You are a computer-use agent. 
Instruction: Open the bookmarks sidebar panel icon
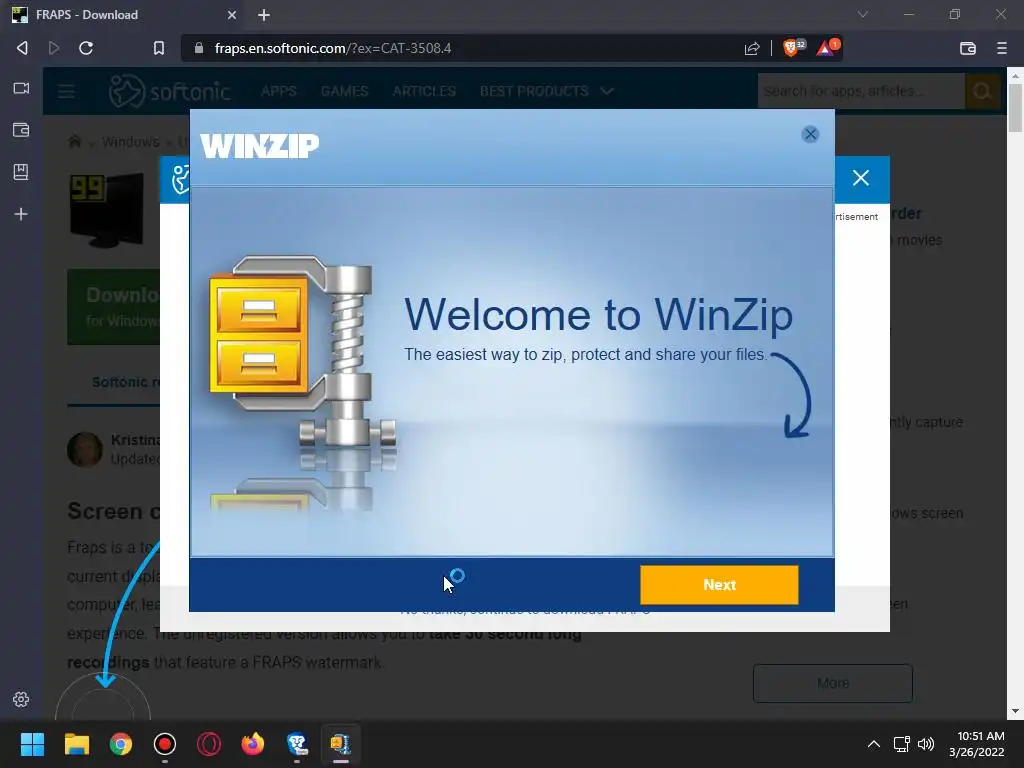(x=21, y=172)
